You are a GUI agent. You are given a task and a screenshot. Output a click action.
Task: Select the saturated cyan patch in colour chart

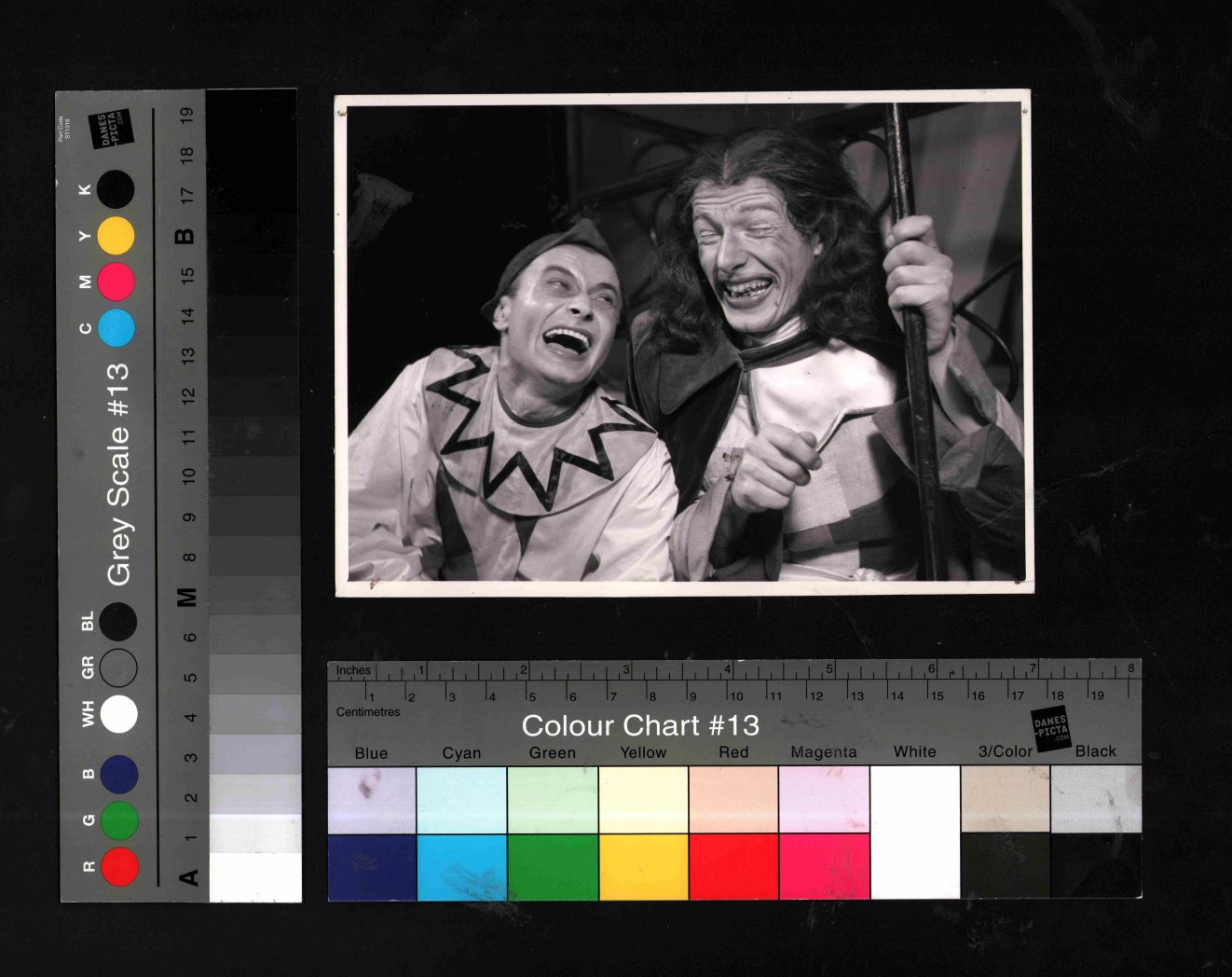tap(462, 867)
